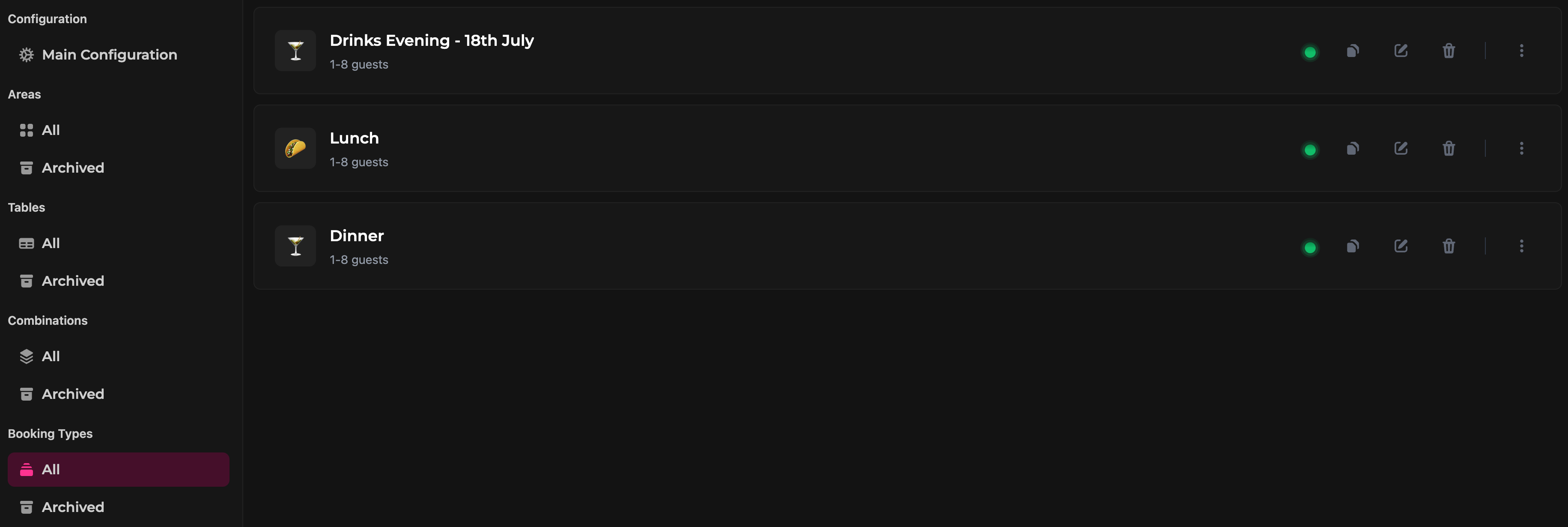Click the edit pencil for Lunch
This screenshot has width=1568, height=527.
[x=1401, y=149]
